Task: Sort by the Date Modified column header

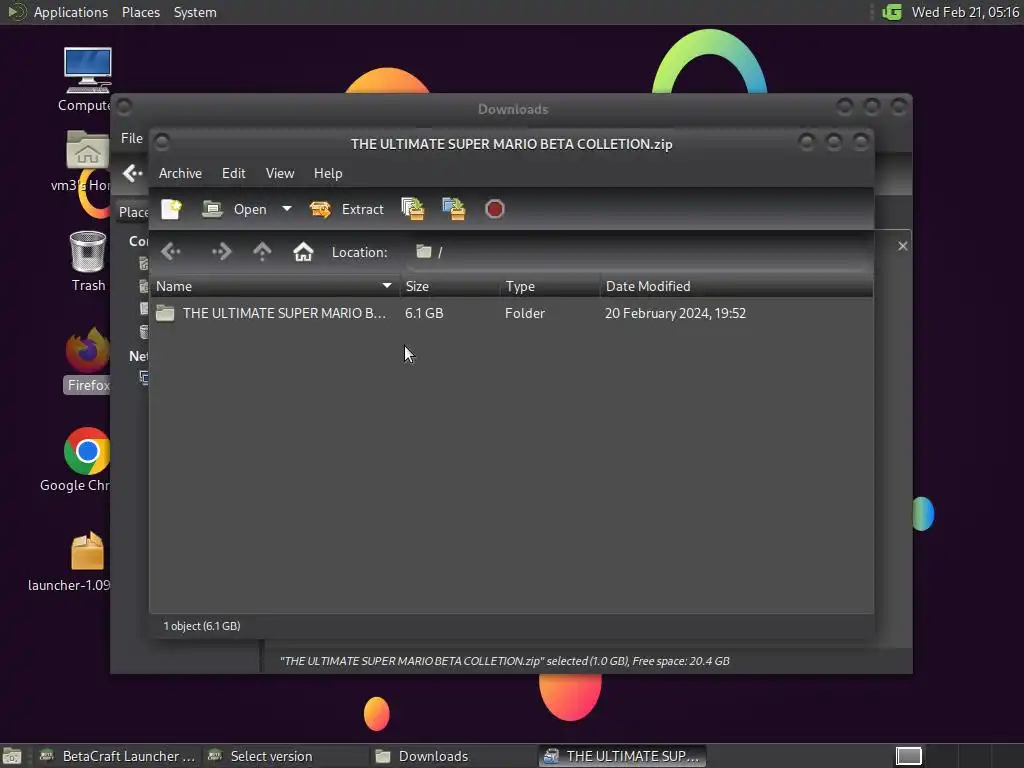Action: (x=736, y=286)
